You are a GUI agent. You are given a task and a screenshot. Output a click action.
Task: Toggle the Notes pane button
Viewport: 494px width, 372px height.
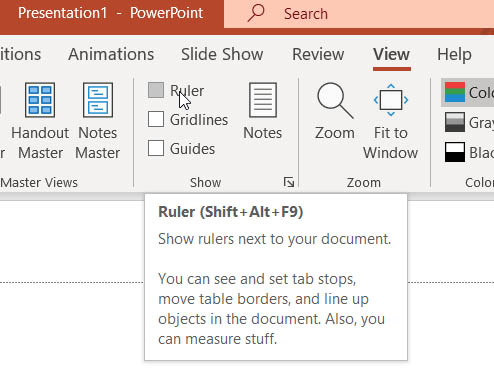[x=263, y=111]
